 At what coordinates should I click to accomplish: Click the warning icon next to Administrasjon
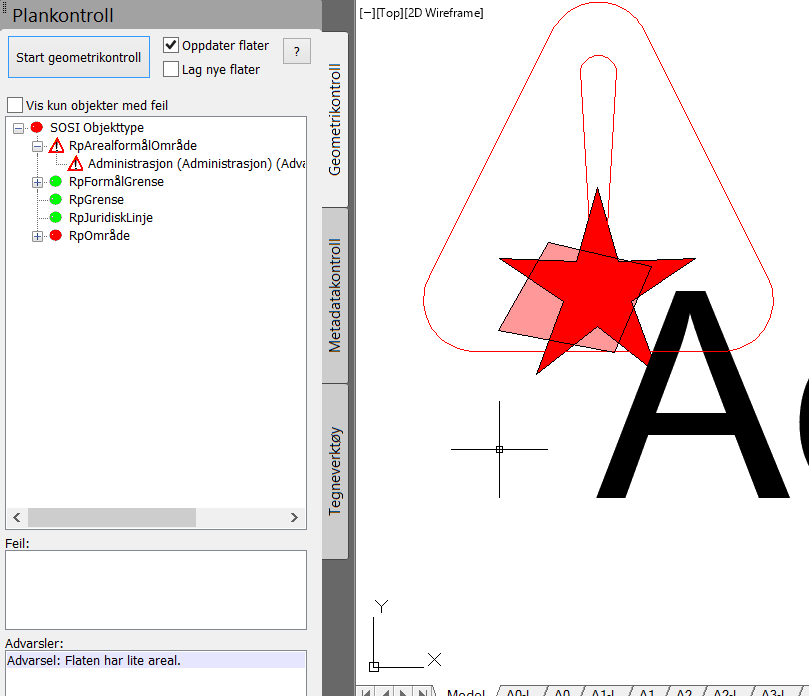(x=75, y=164)
